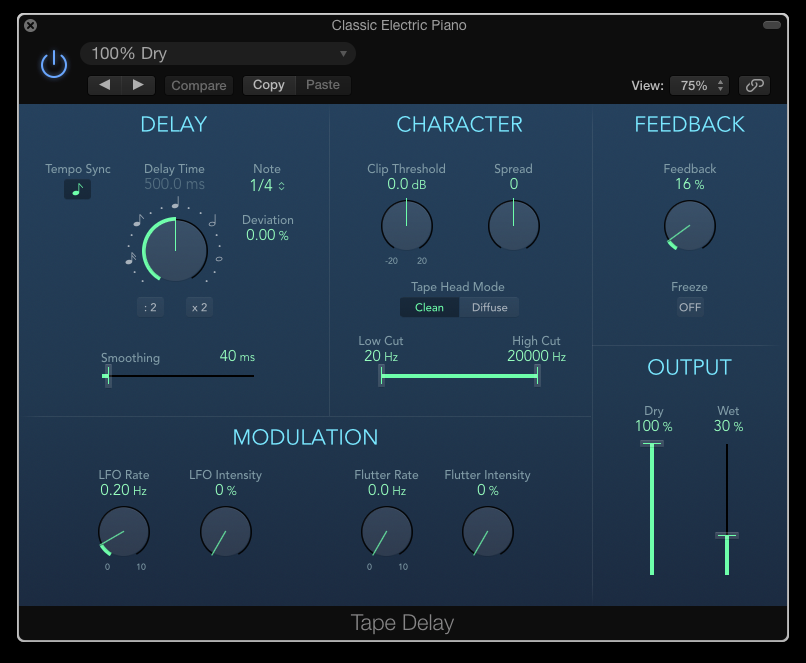Toggle the Freeze OFF button
Image resolution: width=806 pixels, height=663 pixels.
tap(690, 307)
